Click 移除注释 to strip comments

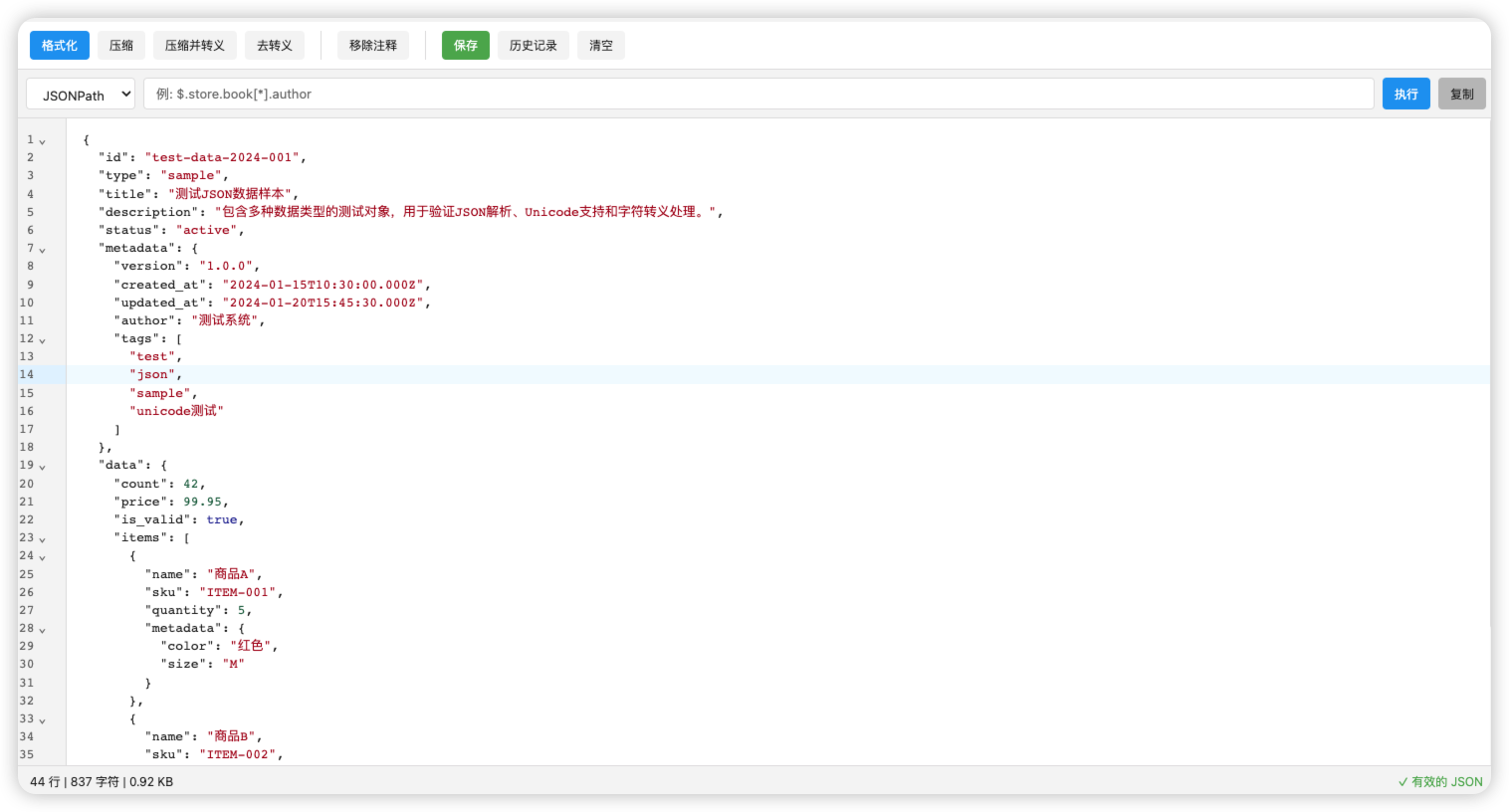click(373, 46)
